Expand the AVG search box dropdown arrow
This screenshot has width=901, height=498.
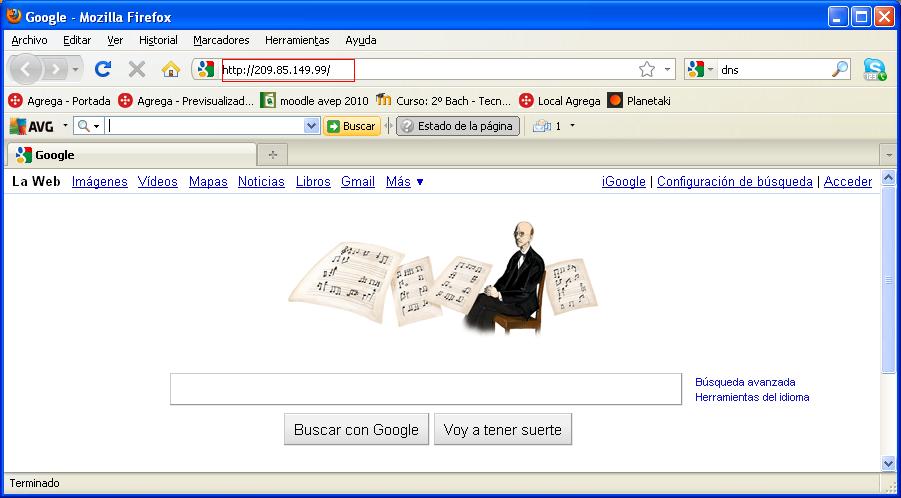(311, 126)
